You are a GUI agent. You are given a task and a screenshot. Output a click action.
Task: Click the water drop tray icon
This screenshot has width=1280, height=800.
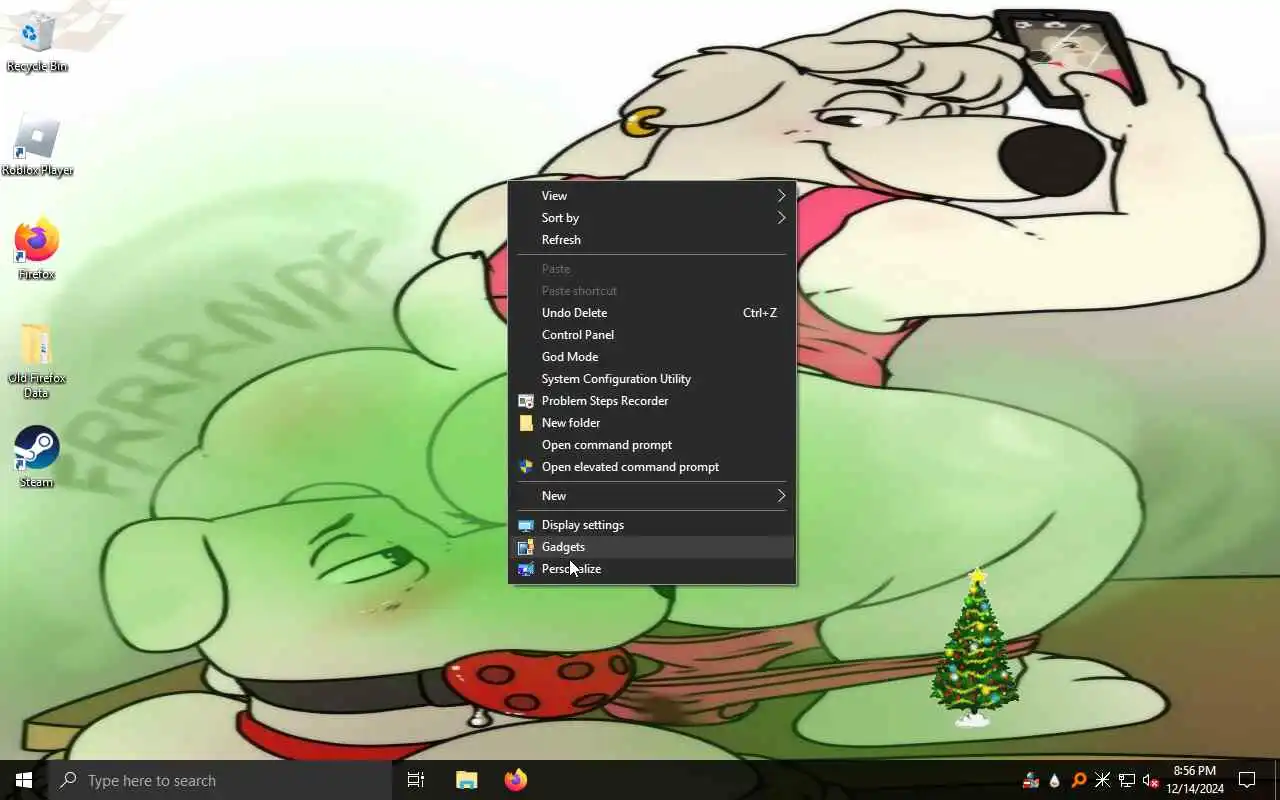pos(1055,781)
